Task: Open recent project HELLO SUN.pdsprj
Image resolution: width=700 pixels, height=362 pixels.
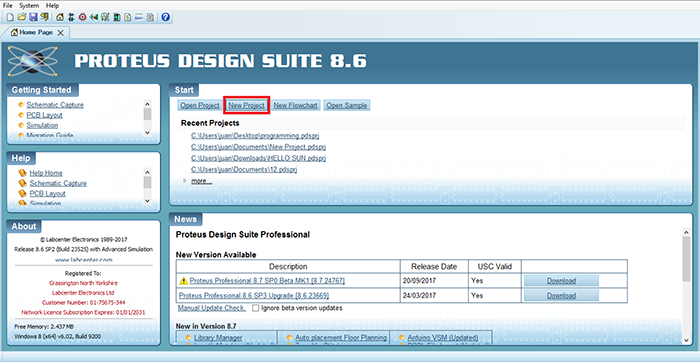Action: point(258,158)
